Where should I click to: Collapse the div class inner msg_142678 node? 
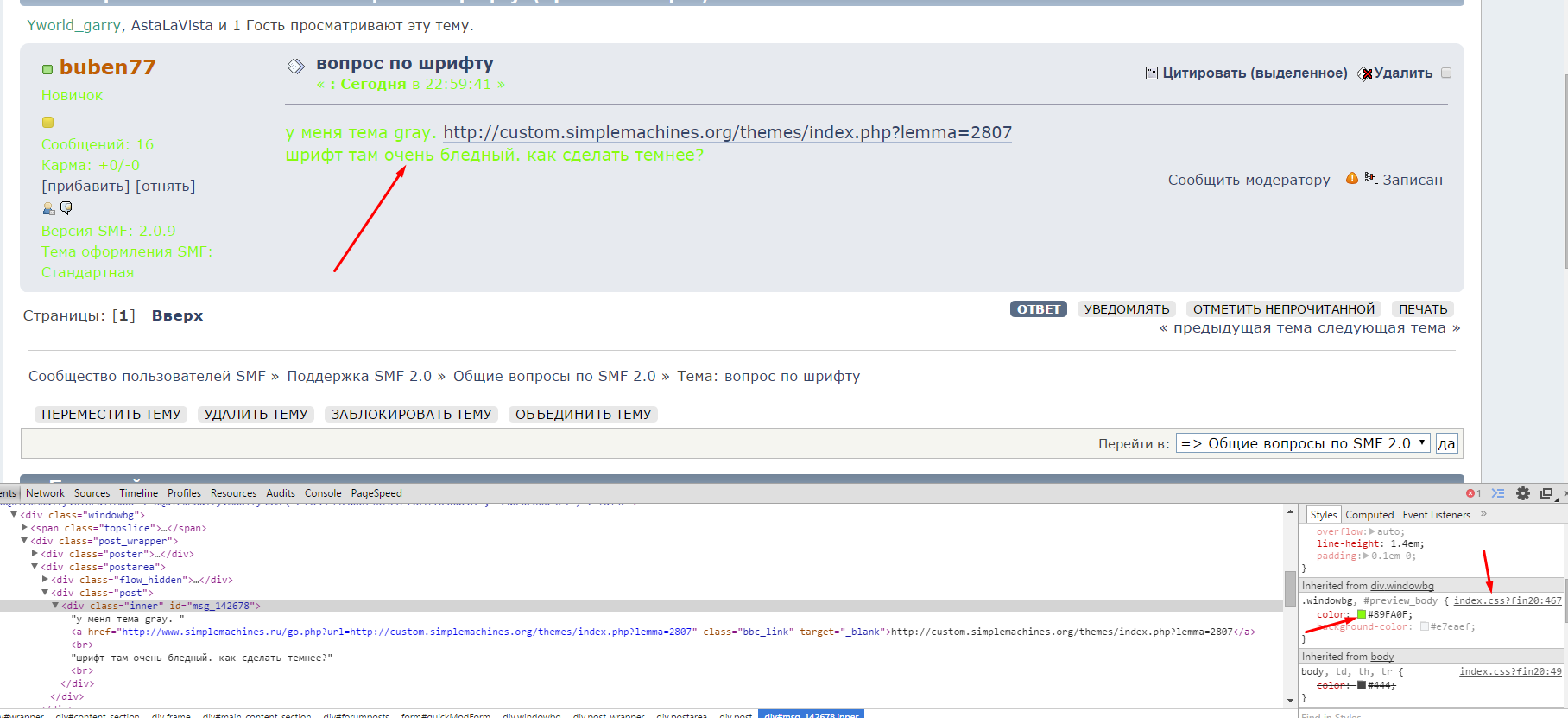pos(55,606)
